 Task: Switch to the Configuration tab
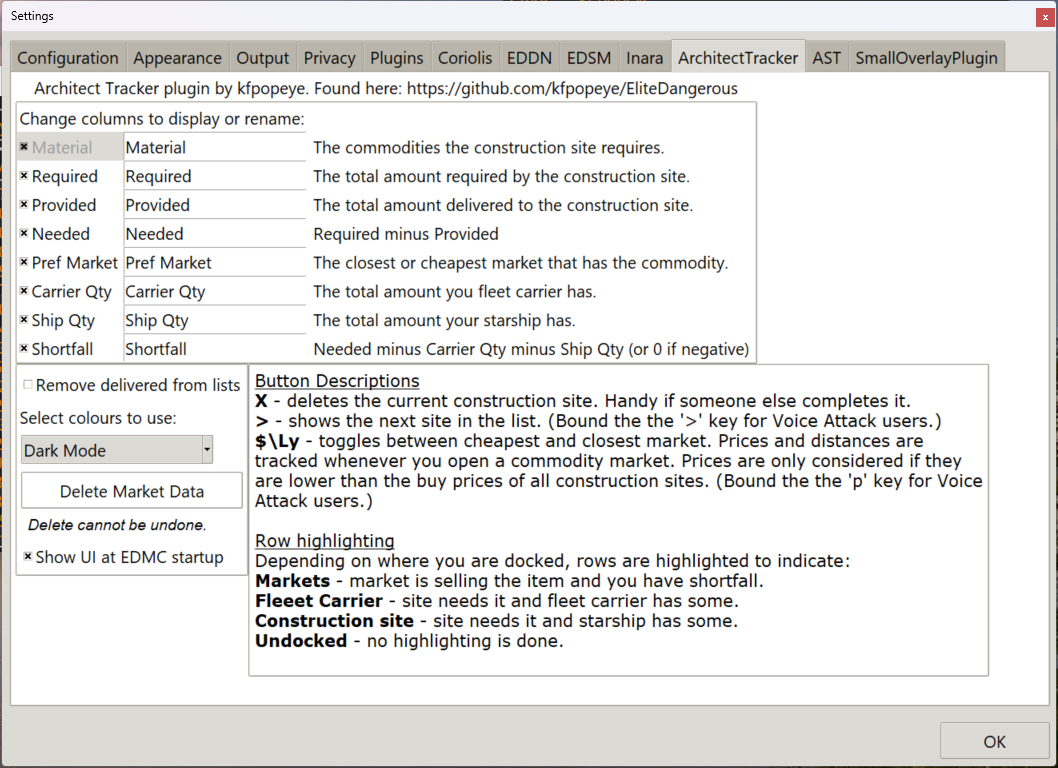click(67, 58)
